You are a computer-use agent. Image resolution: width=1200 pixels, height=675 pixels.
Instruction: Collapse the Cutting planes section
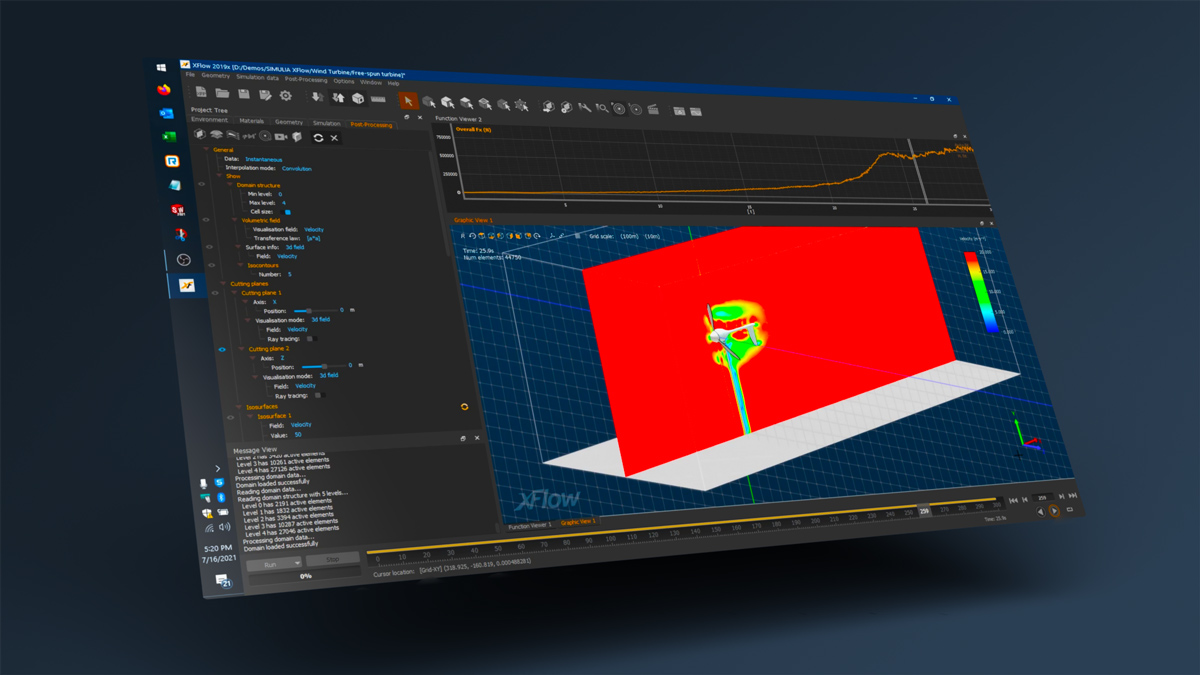tap(222, 284)
